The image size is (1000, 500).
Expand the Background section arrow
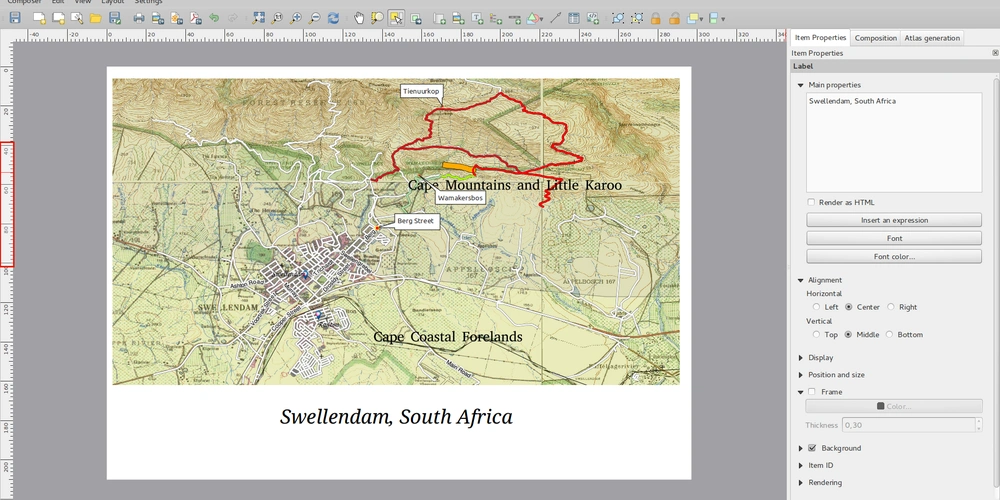pos(800,448)
